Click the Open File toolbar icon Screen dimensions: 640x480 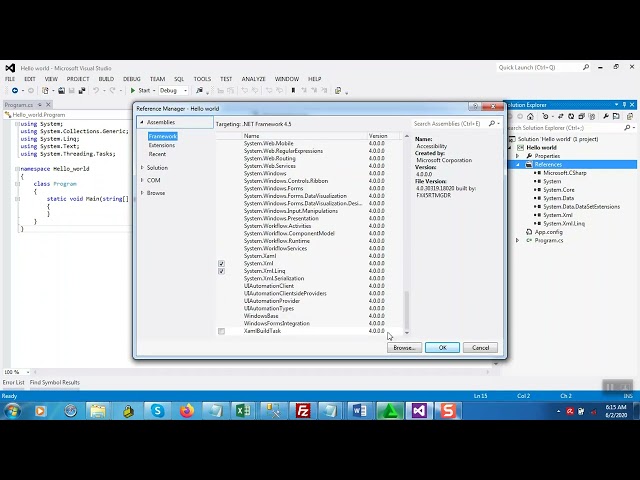coord(61,91)
